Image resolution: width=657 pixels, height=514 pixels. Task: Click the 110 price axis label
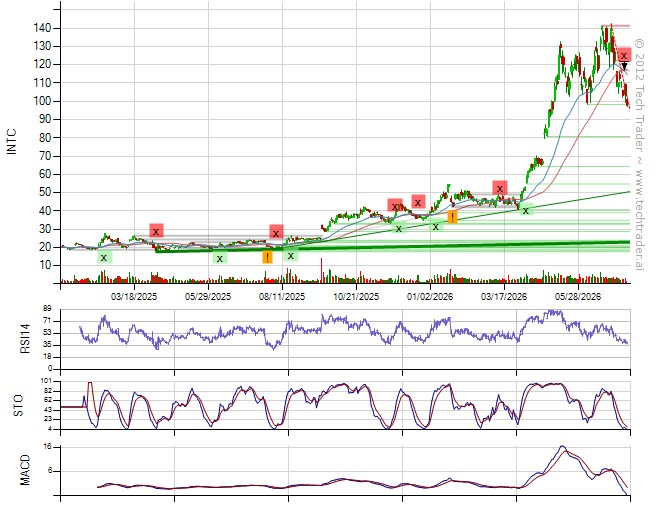[42, 83]
